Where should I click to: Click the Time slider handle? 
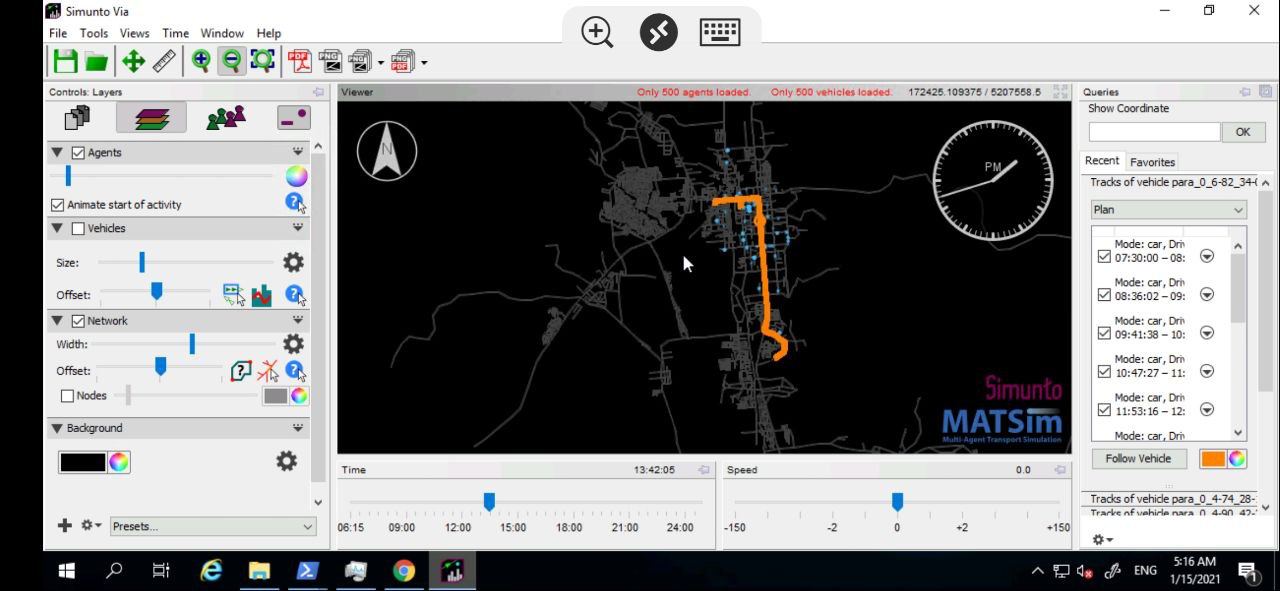[489, 501]
